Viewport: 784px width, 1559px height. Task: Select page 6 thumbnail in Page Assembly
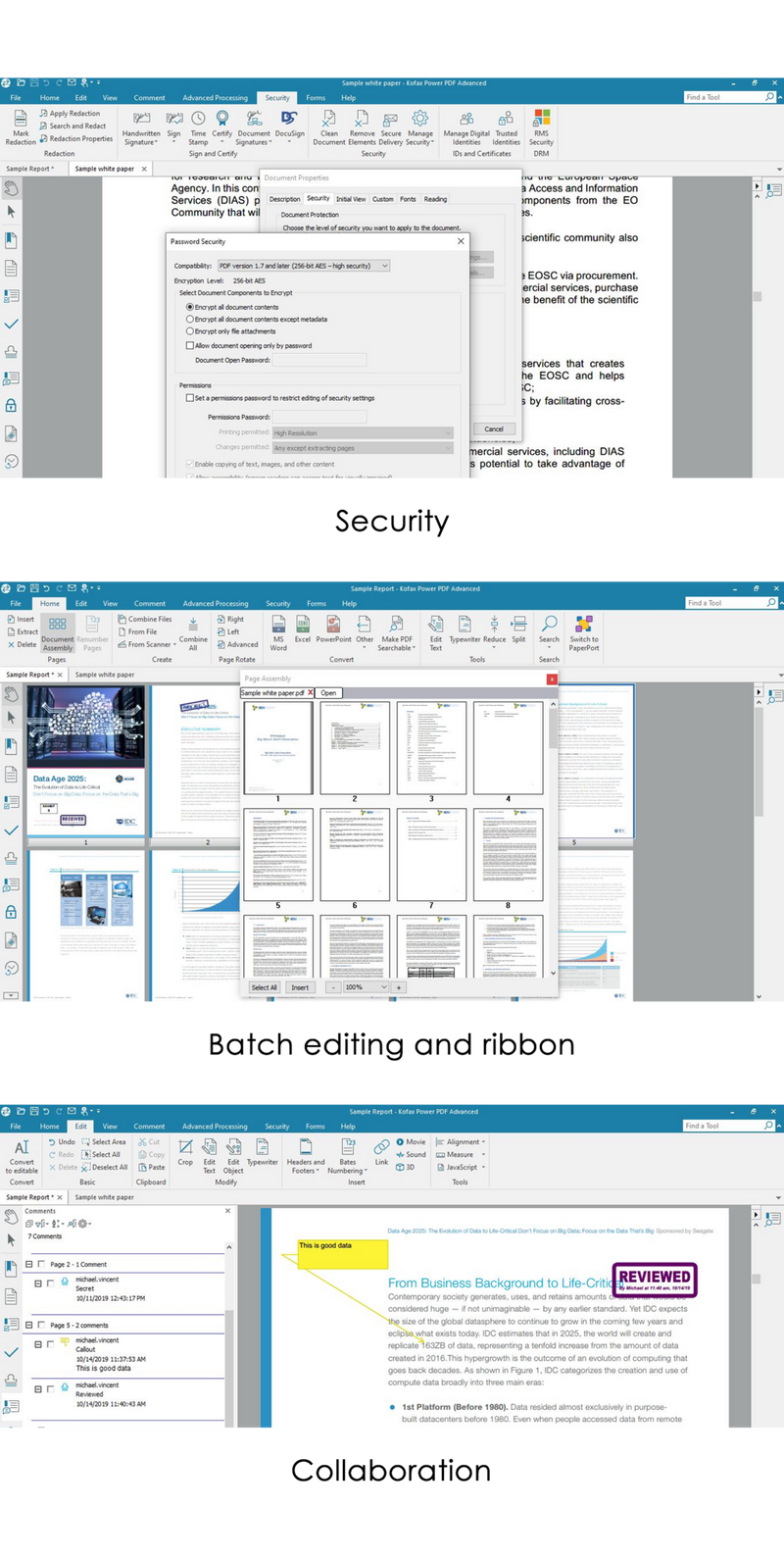click(355, 855)
